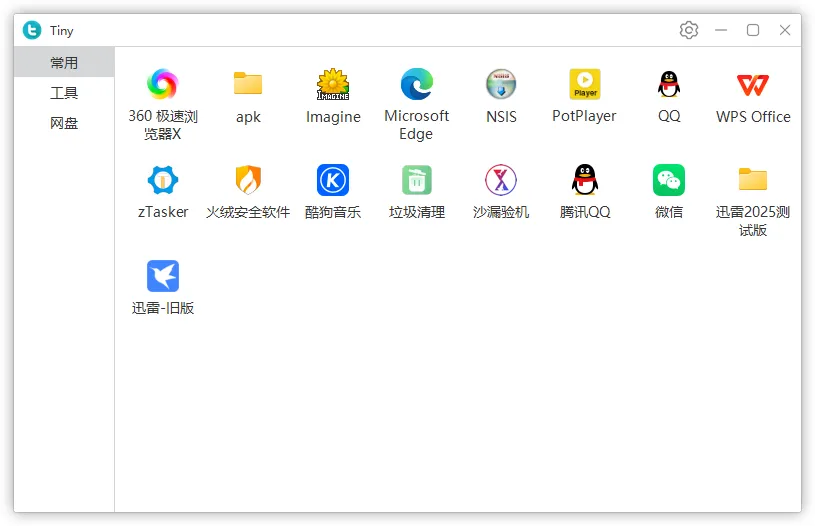
Task: Click the "沙漏验机" label text
Action: (501, 212)
